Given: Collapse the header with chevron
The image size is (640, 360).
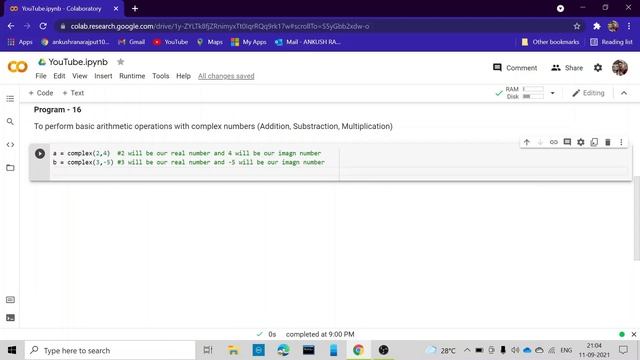Looking at the screenshot, I should click(x=624, y=93).
